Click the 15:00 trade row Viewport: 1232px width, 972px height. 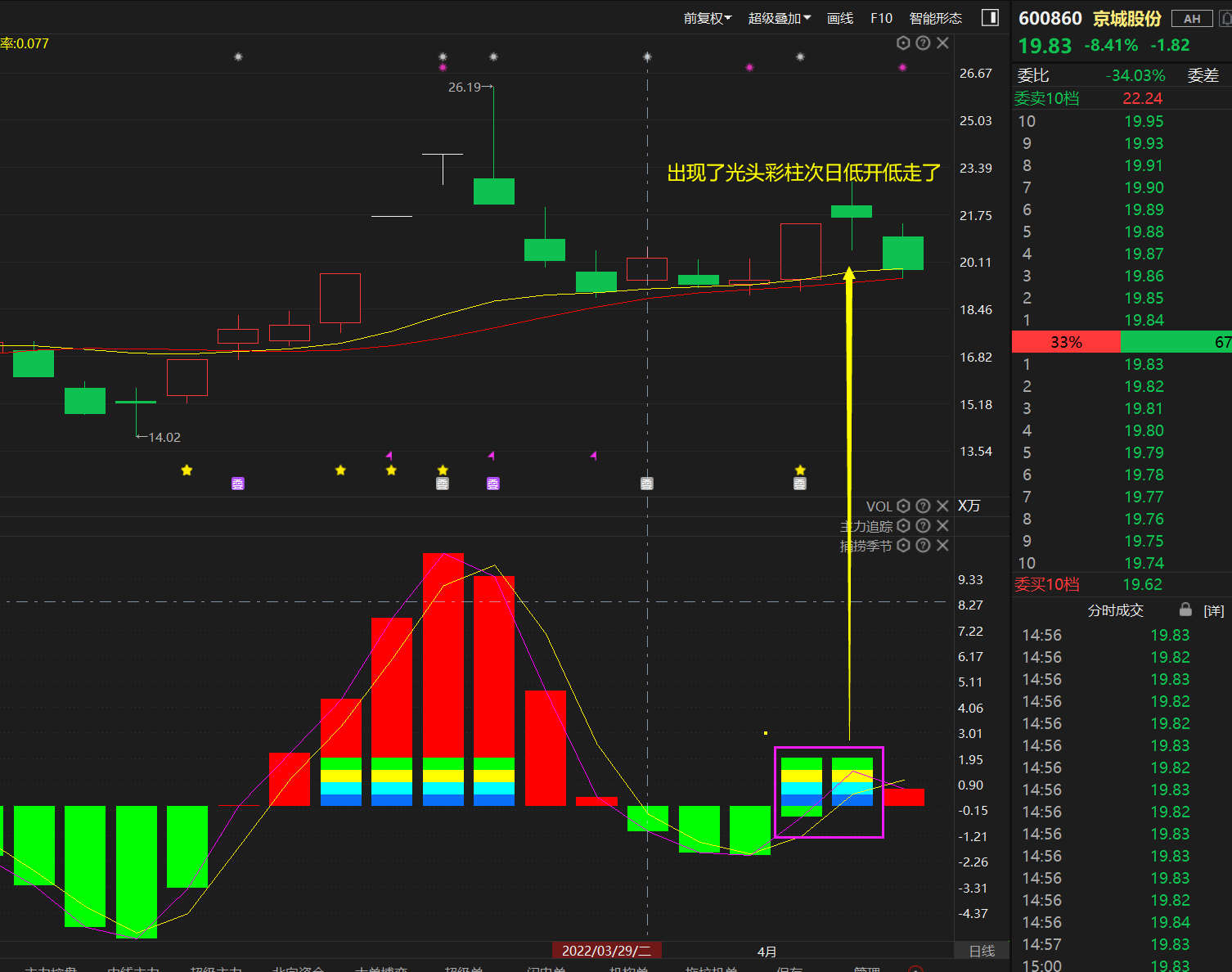click(x=1122, y=965)
